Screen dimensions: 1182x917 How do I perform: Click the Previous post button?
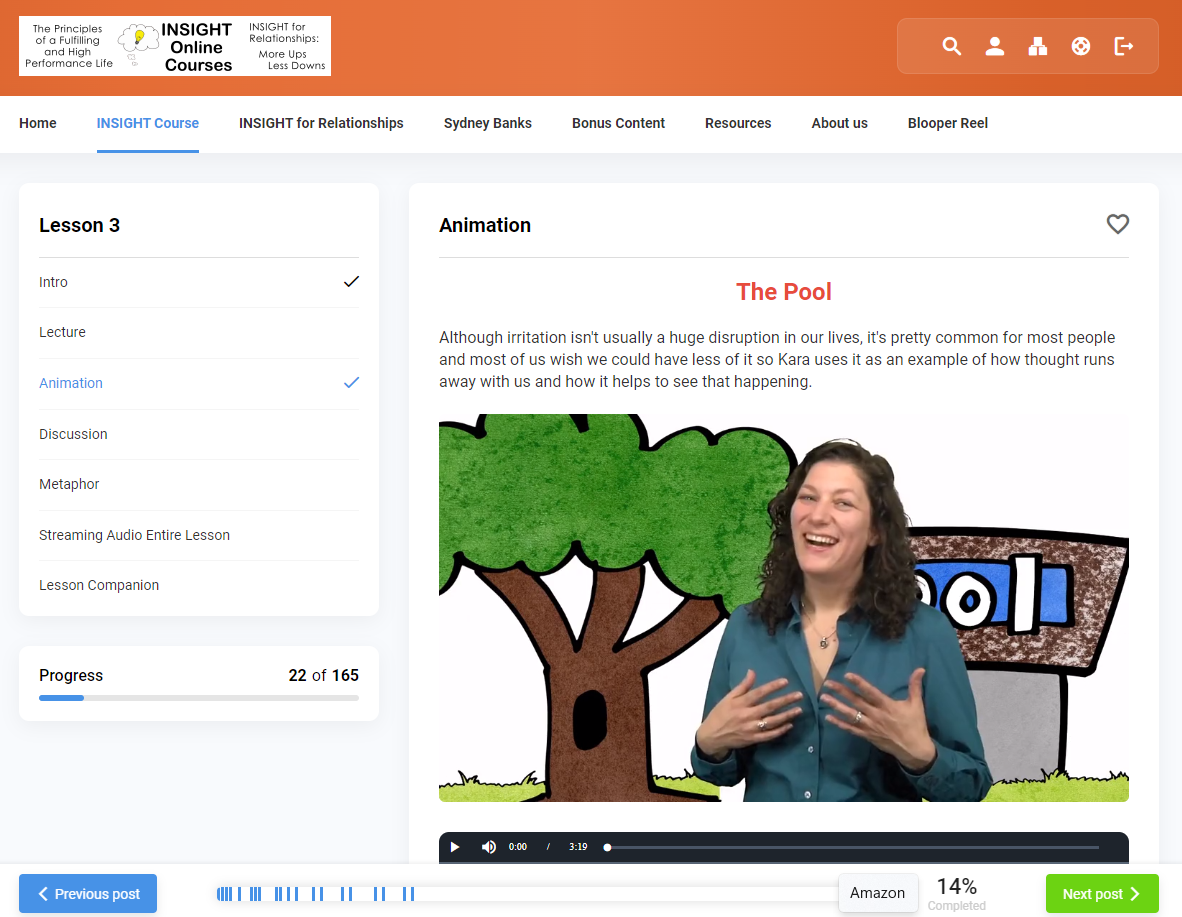click(x=88, y=894)
